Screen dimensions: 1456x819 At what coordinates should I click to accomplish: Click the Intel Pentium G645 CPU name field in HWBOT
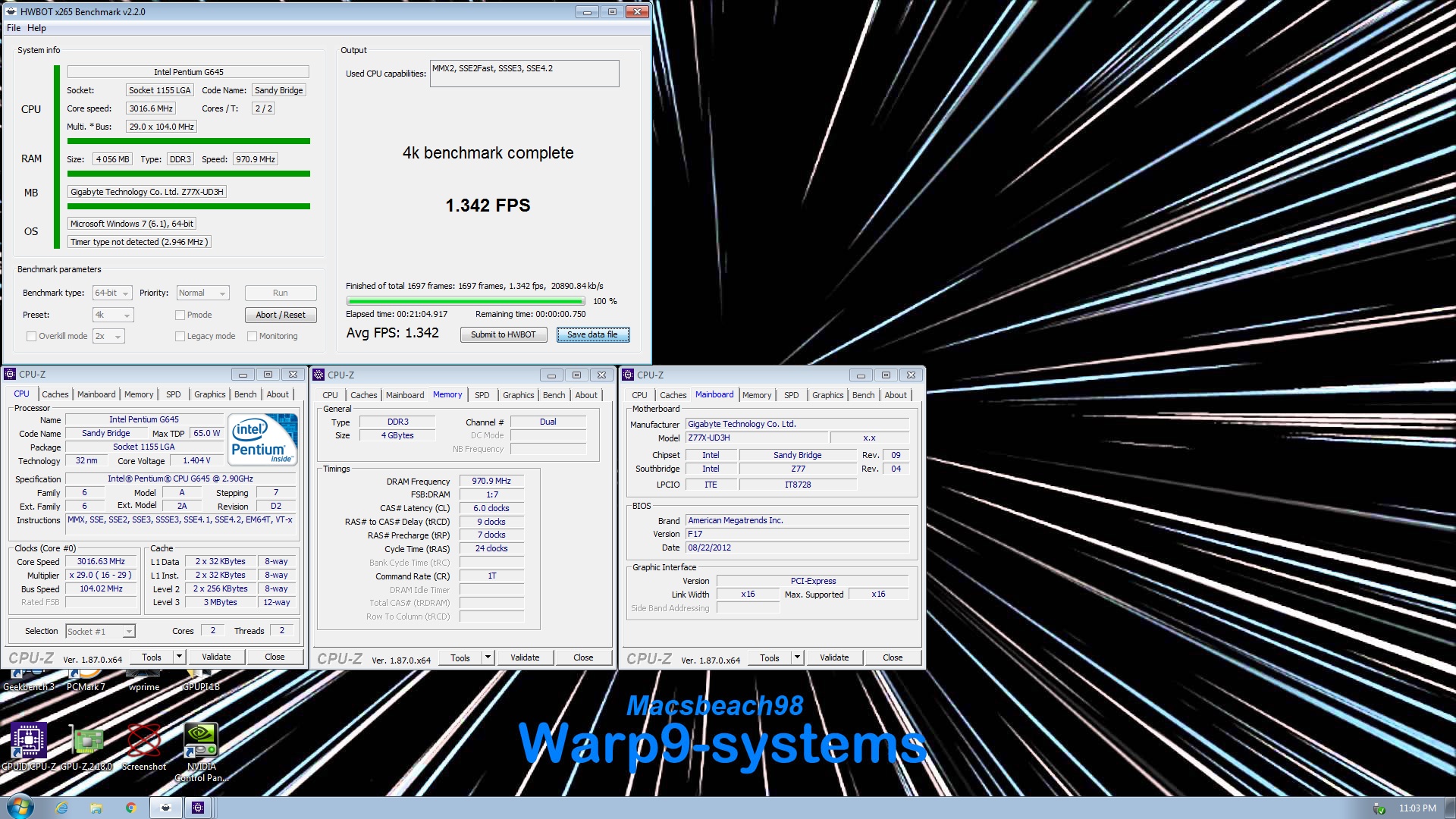click(188, 72)
